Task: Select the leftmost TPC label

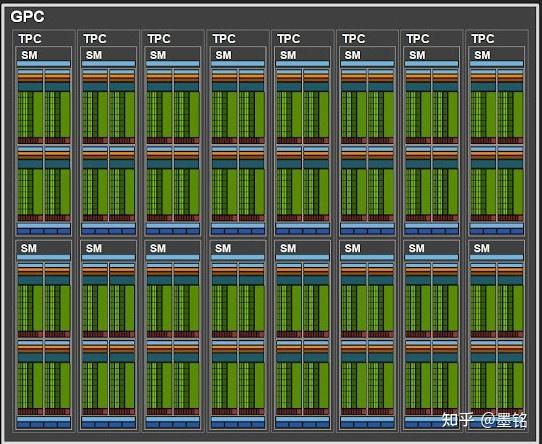Action: [x=30, y=39]
